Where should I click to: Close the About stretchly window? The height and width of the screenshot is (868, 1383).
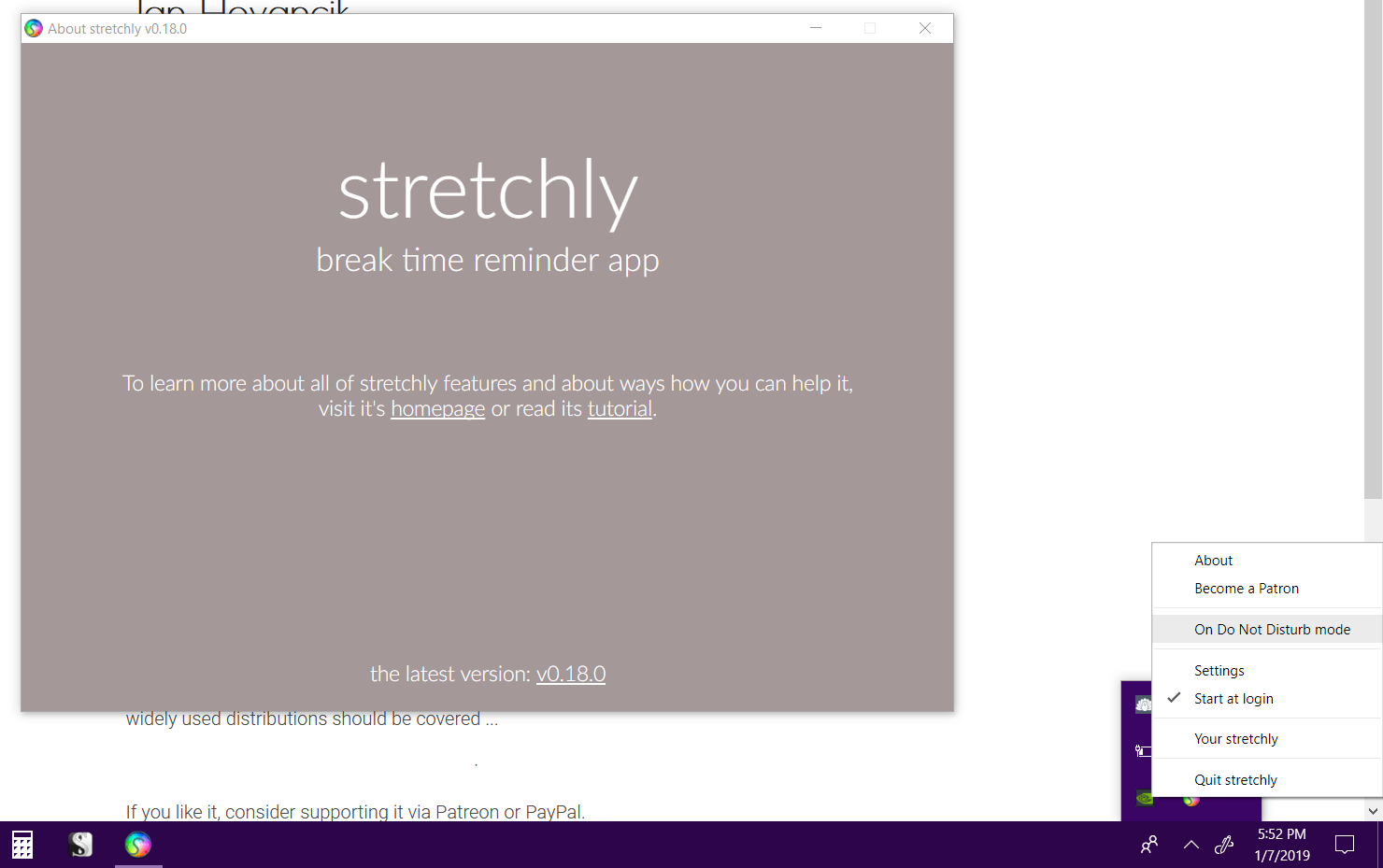[925, 28]
